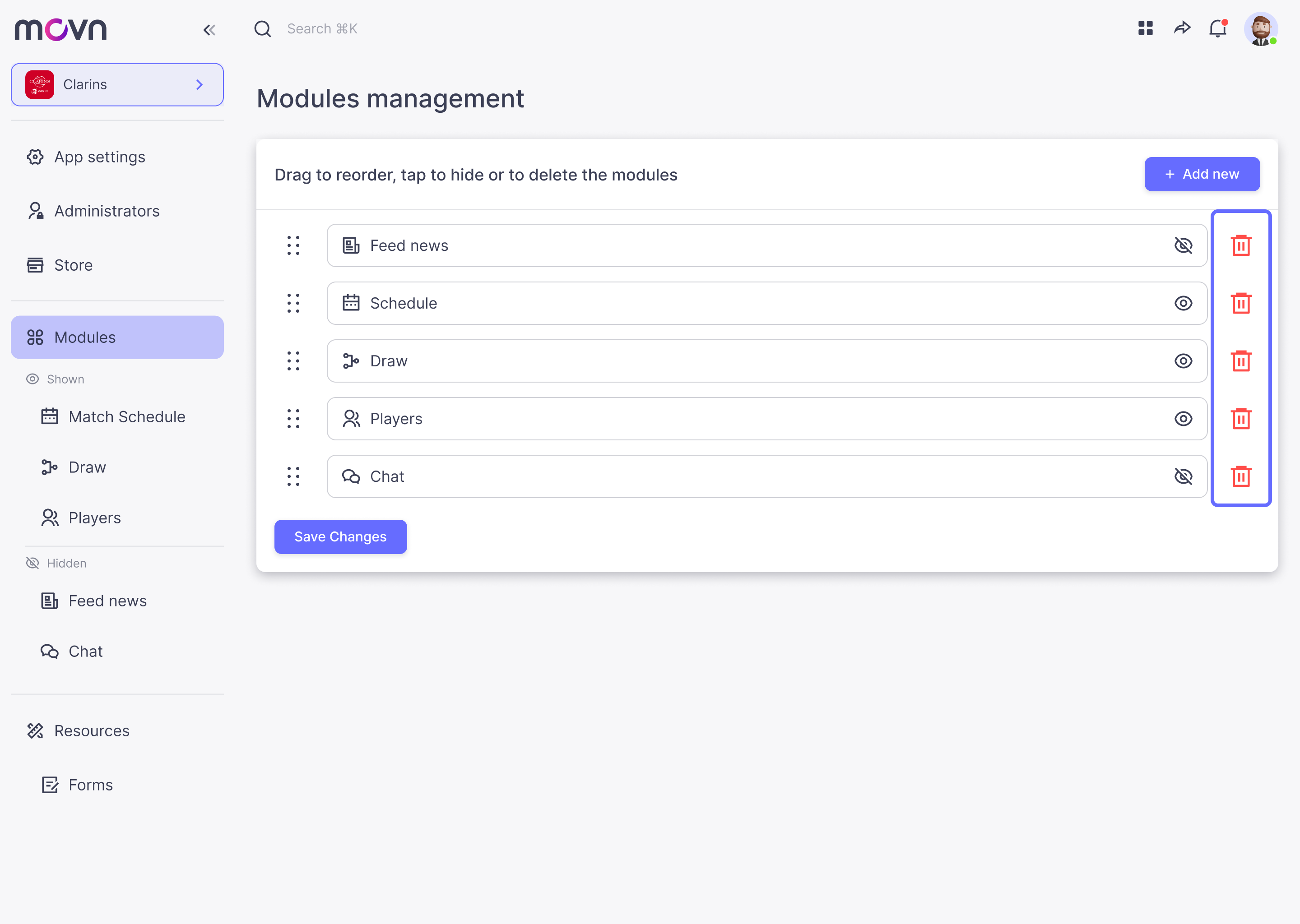Grab the Schedule drag handle

tap(293, 303)
